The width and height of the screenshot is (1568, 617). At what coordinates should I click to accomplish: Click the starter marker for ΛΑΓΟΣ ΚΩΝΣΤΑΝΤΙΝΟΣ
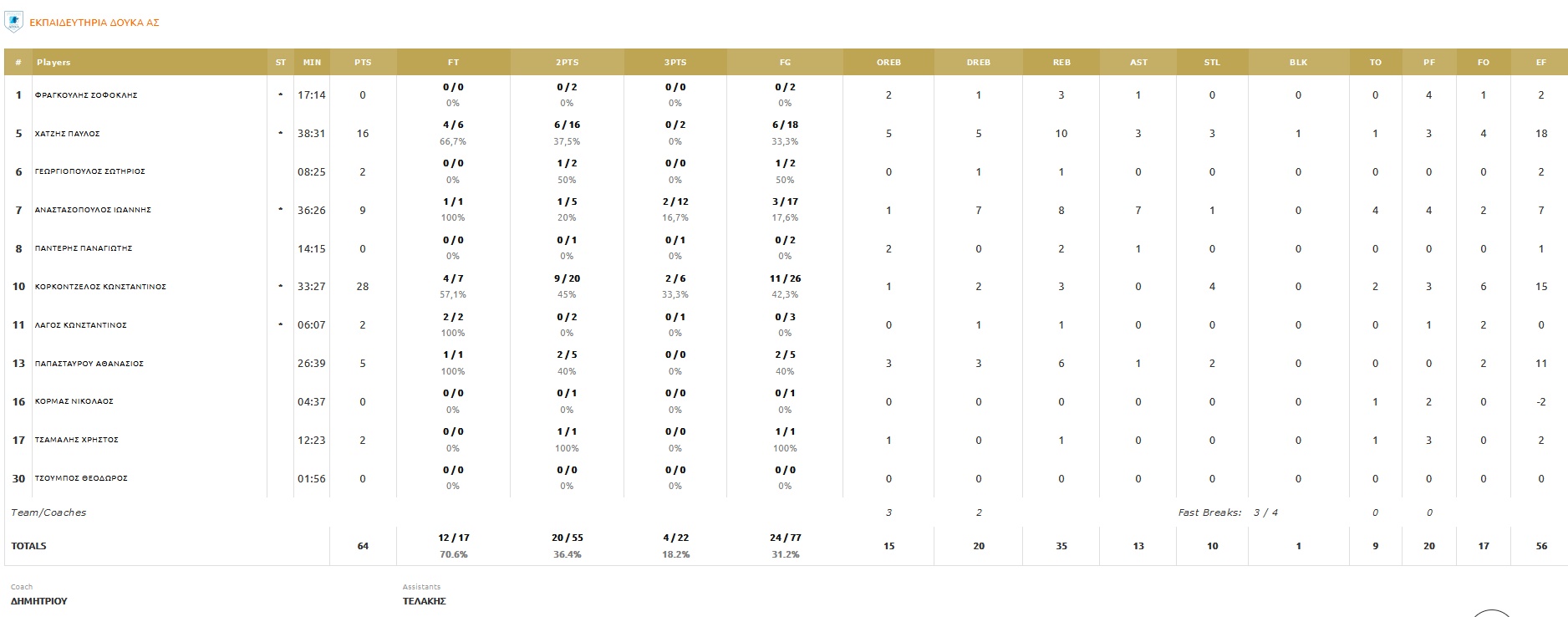point(280,325)
